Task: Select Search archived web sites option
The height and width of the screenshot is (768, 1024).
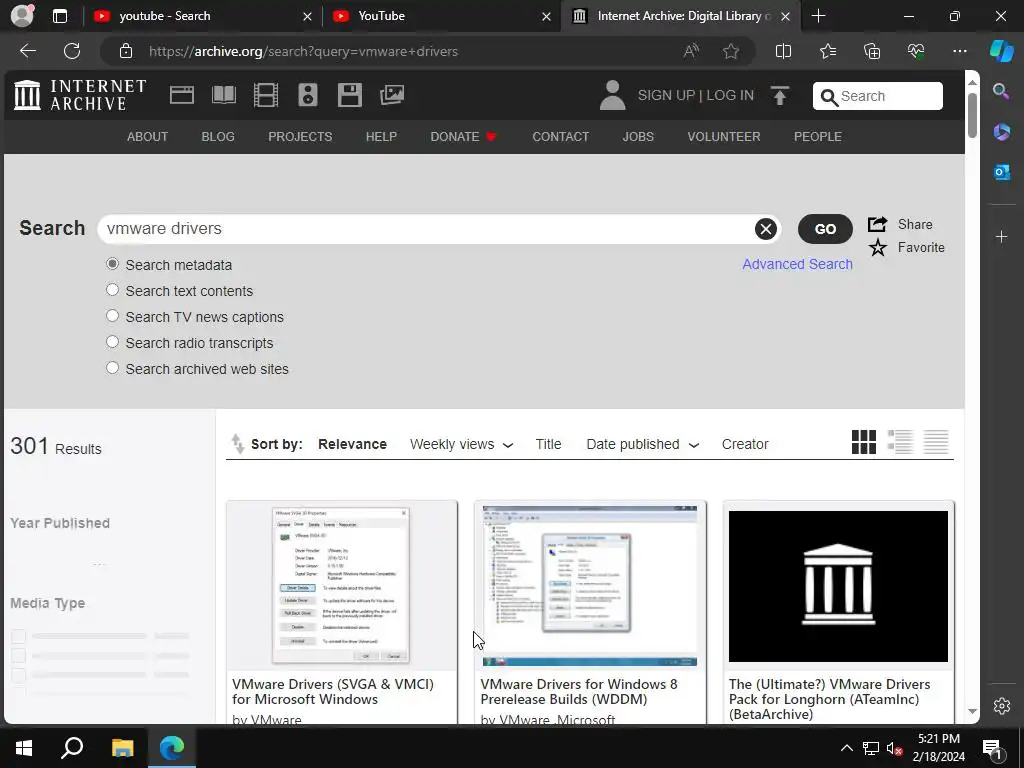Action: tap(112, 368)
